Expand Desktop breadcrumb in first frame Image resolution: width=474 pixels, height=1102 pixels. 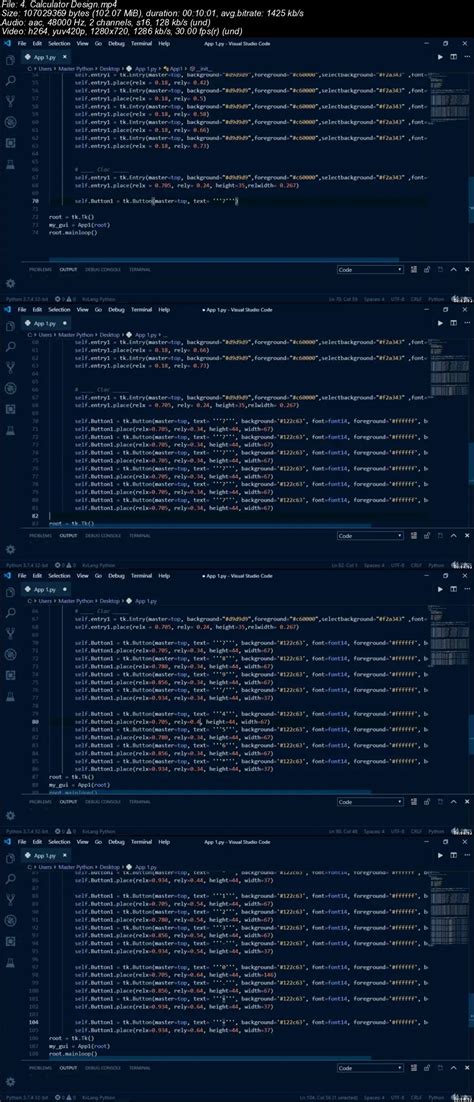click(x=109, y=69)
